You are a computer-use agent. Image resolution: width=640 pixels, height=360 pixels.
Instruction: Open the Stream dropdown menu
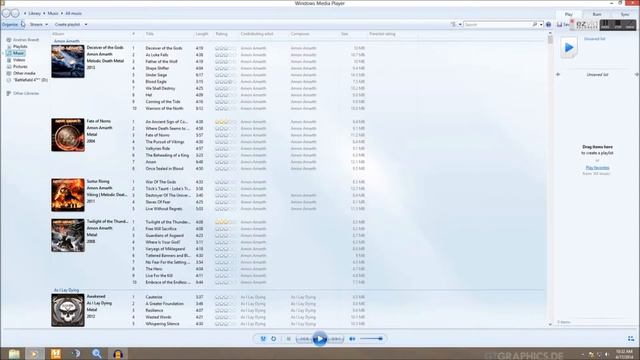(38, 24)
